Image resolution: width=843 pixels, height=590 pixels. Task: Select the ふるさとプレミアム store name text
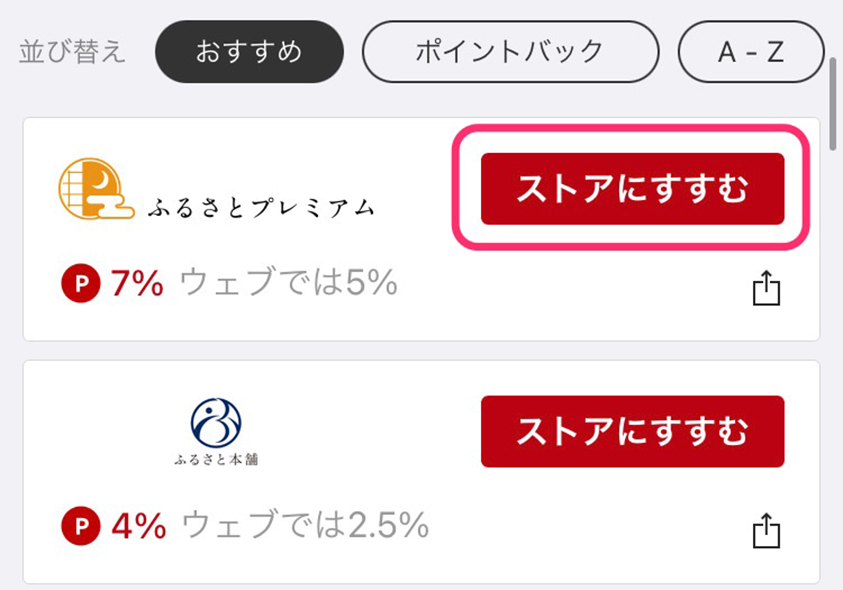point(261,208)
